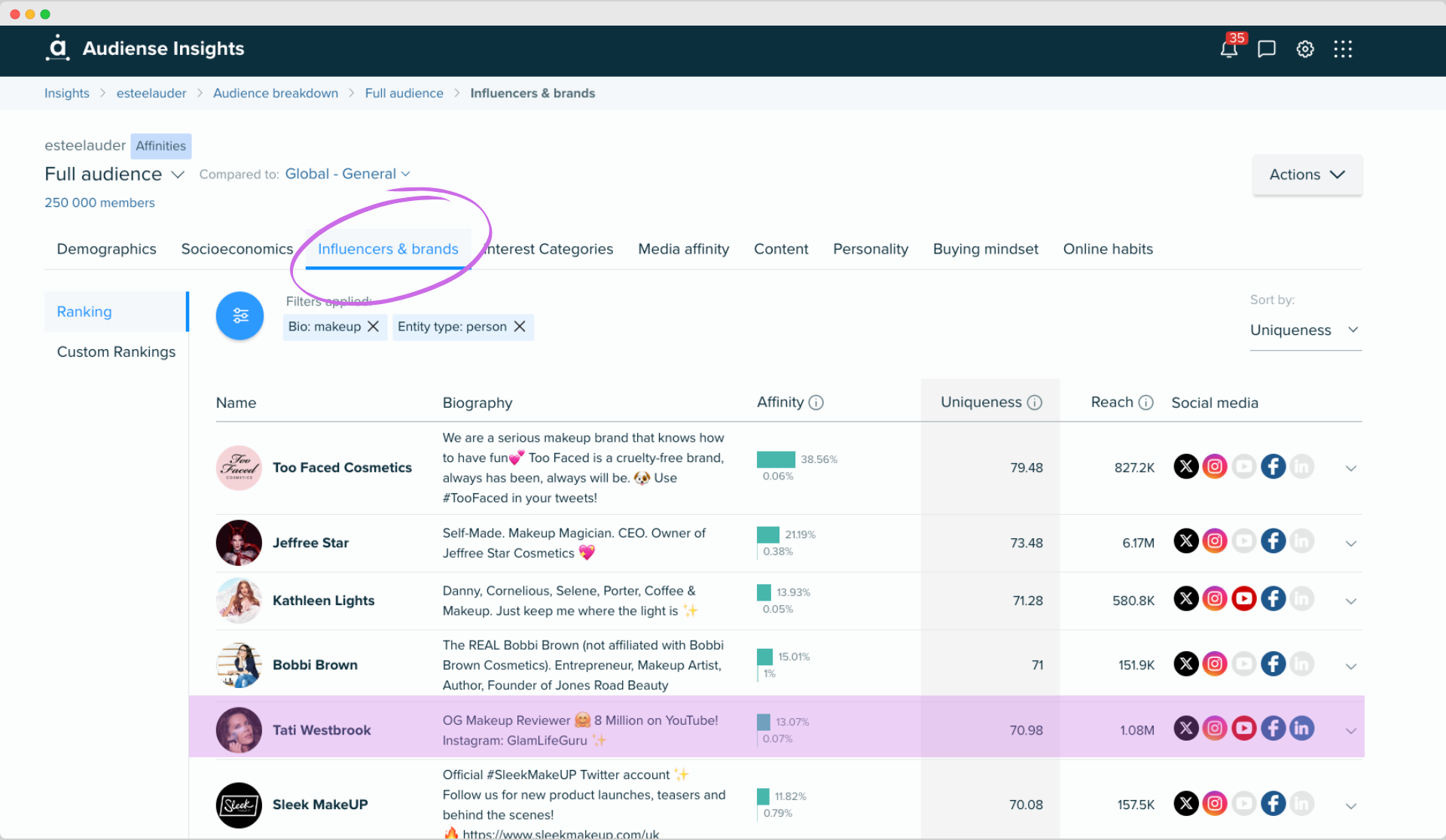Select Custom Rankings option
The height and width of the screenshot is (840, 1446).
(x=115, y=351)
